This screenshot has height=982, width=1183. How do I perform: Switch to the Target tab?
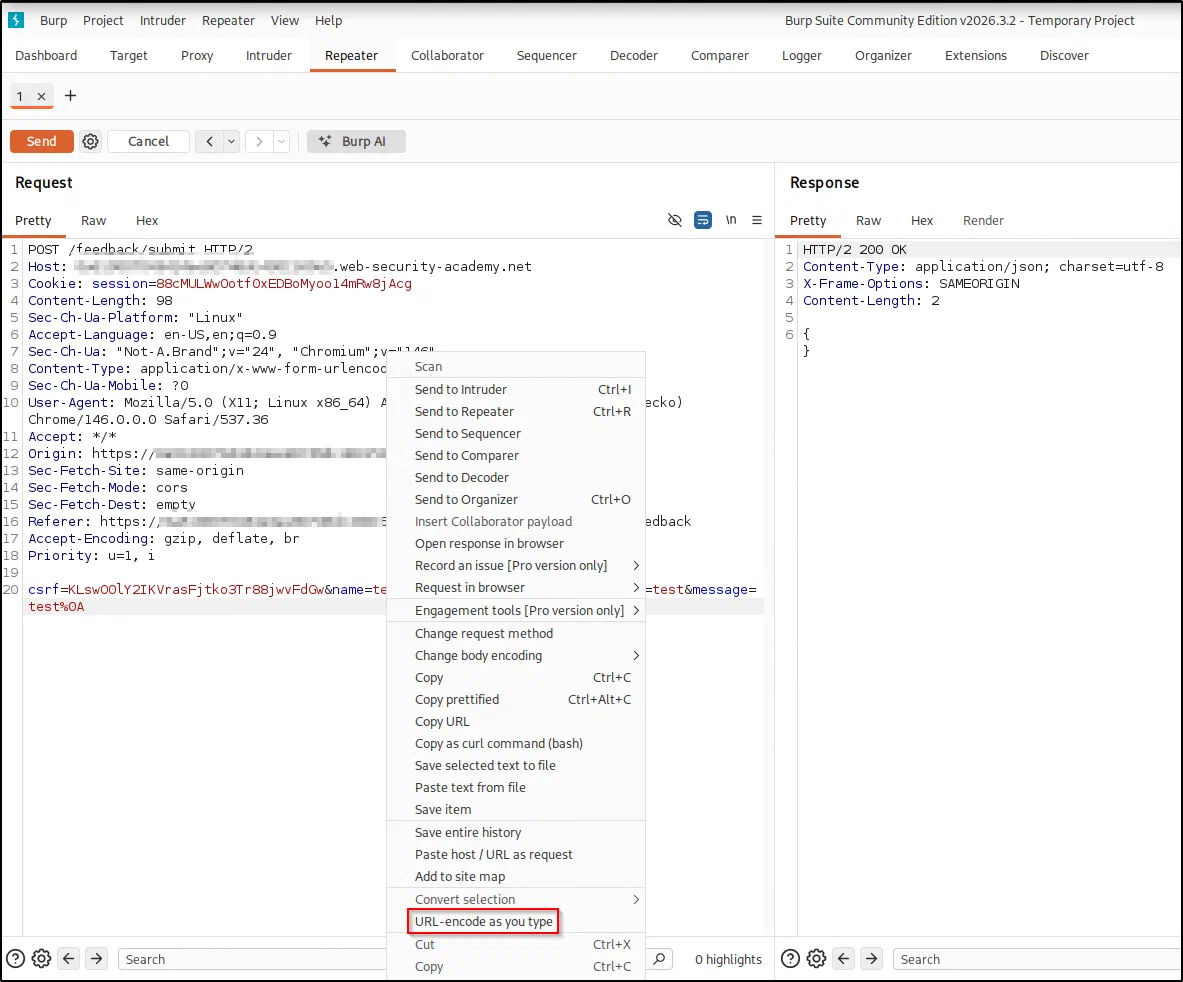(128, 55)
